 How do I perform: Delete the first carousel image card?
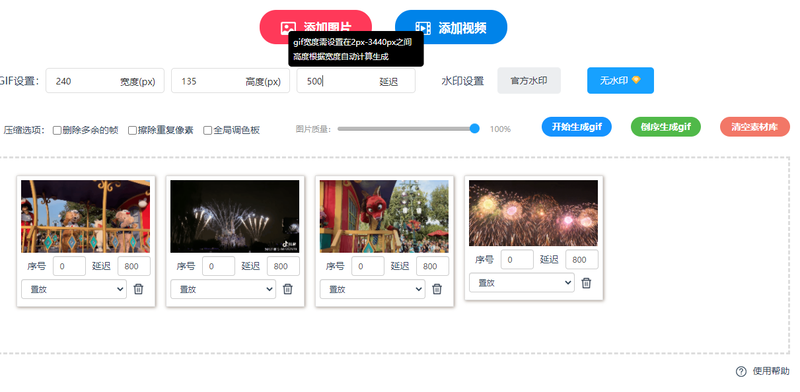tap(138, 289)
